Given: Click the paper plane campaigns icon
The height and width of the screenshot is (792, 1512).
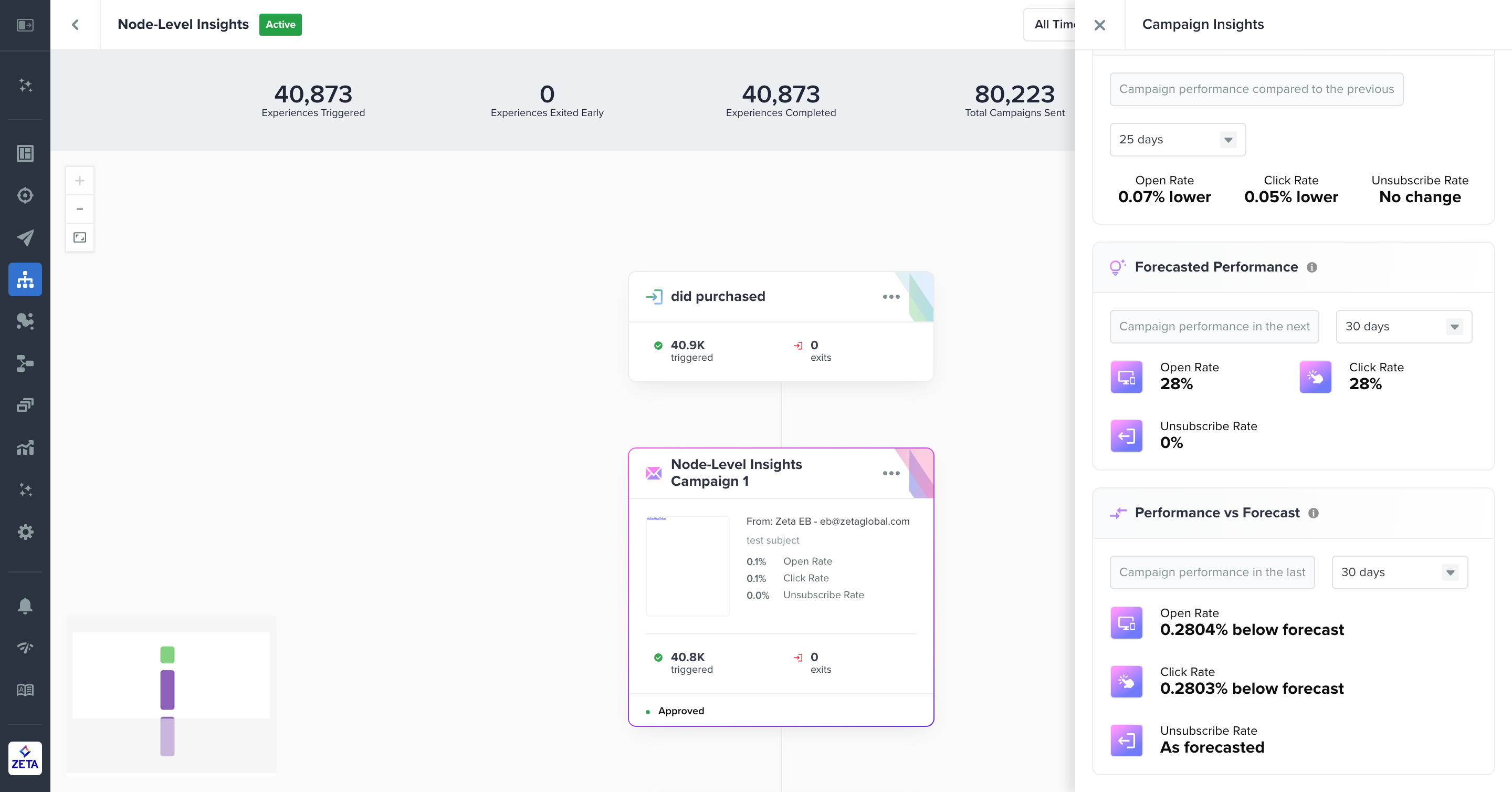Looking at the screenshot, I should pyautogui.click(x=25, y=237).
